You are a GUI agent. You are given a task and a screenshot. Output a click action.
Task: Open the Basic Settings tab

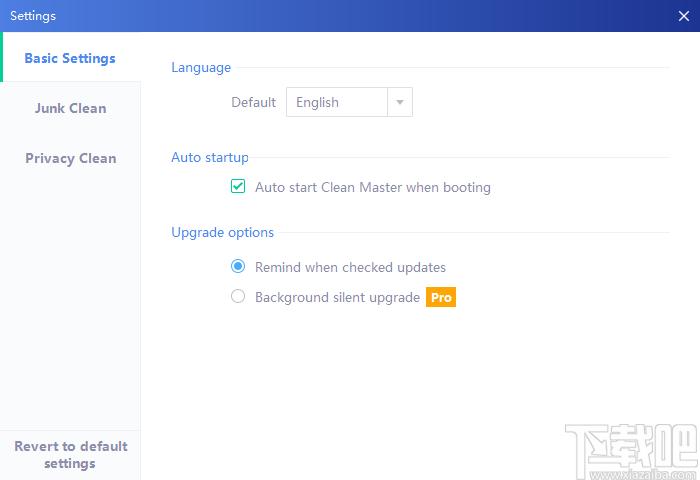70,58
